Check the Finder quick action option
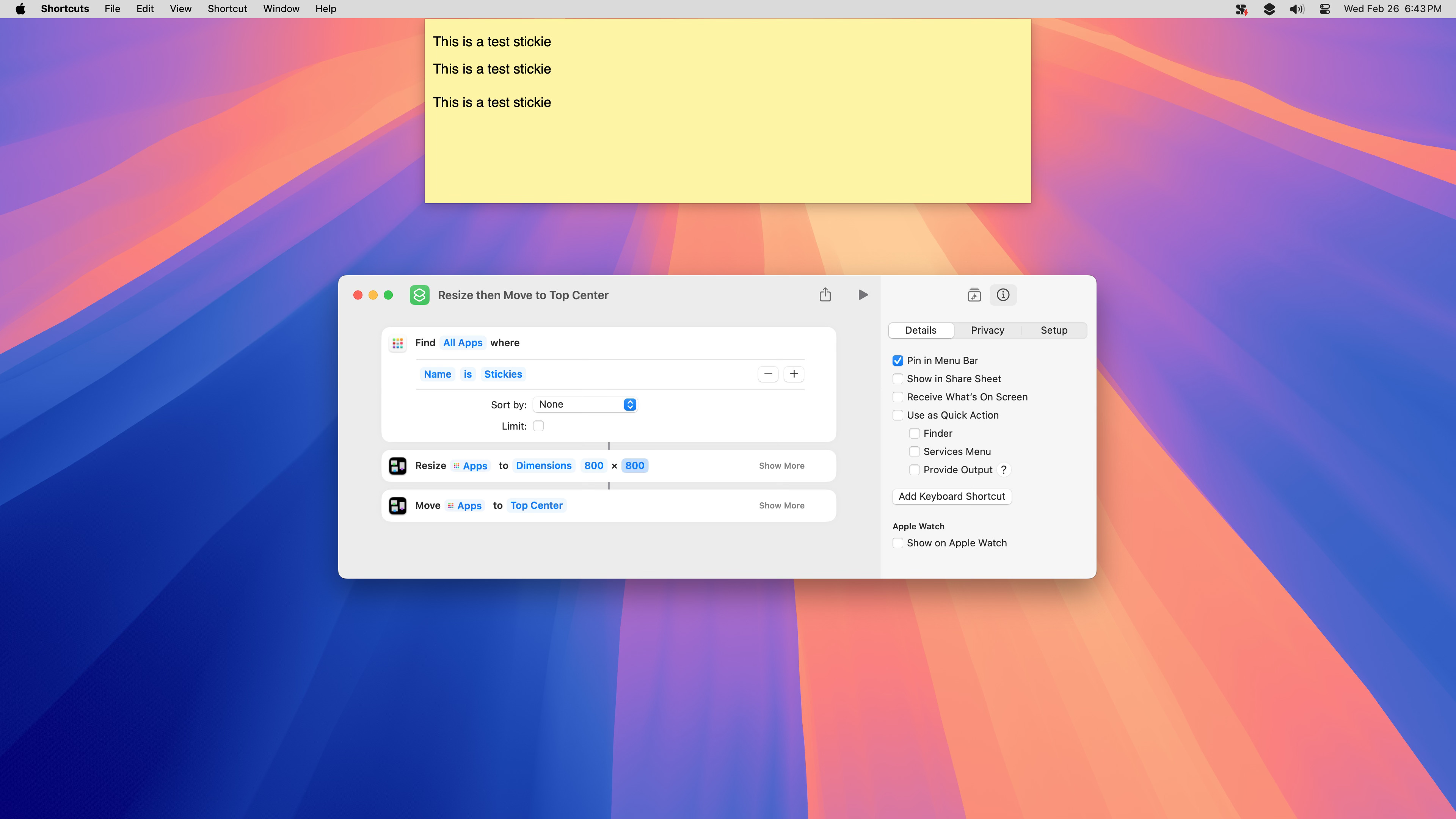Image resolution: width=1456 pixels, height=819 pixels. (x=914, y=433)
